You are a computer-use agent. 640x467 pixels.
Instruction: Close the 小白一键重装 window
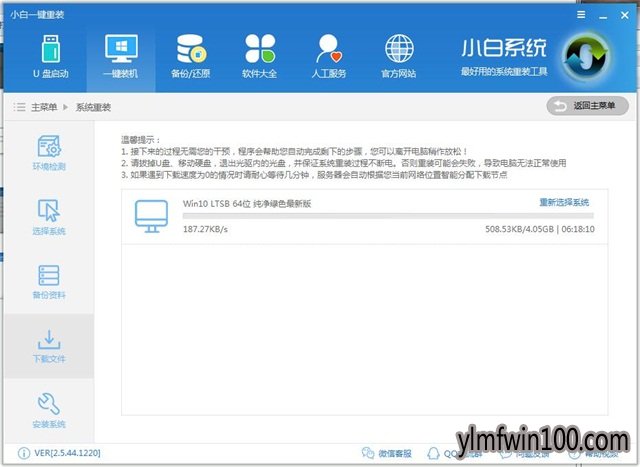(624, 15)
